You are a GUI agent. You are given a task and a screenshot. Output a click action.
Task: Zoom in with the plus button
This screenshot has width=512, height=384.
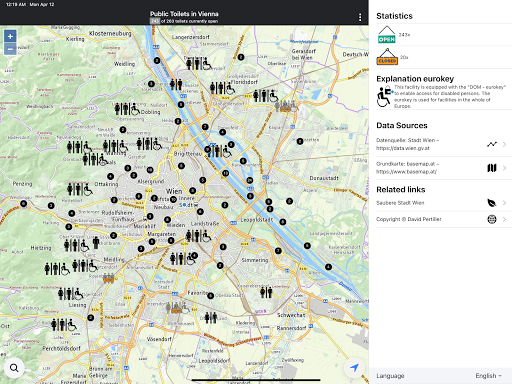click(x=10, y=36)
